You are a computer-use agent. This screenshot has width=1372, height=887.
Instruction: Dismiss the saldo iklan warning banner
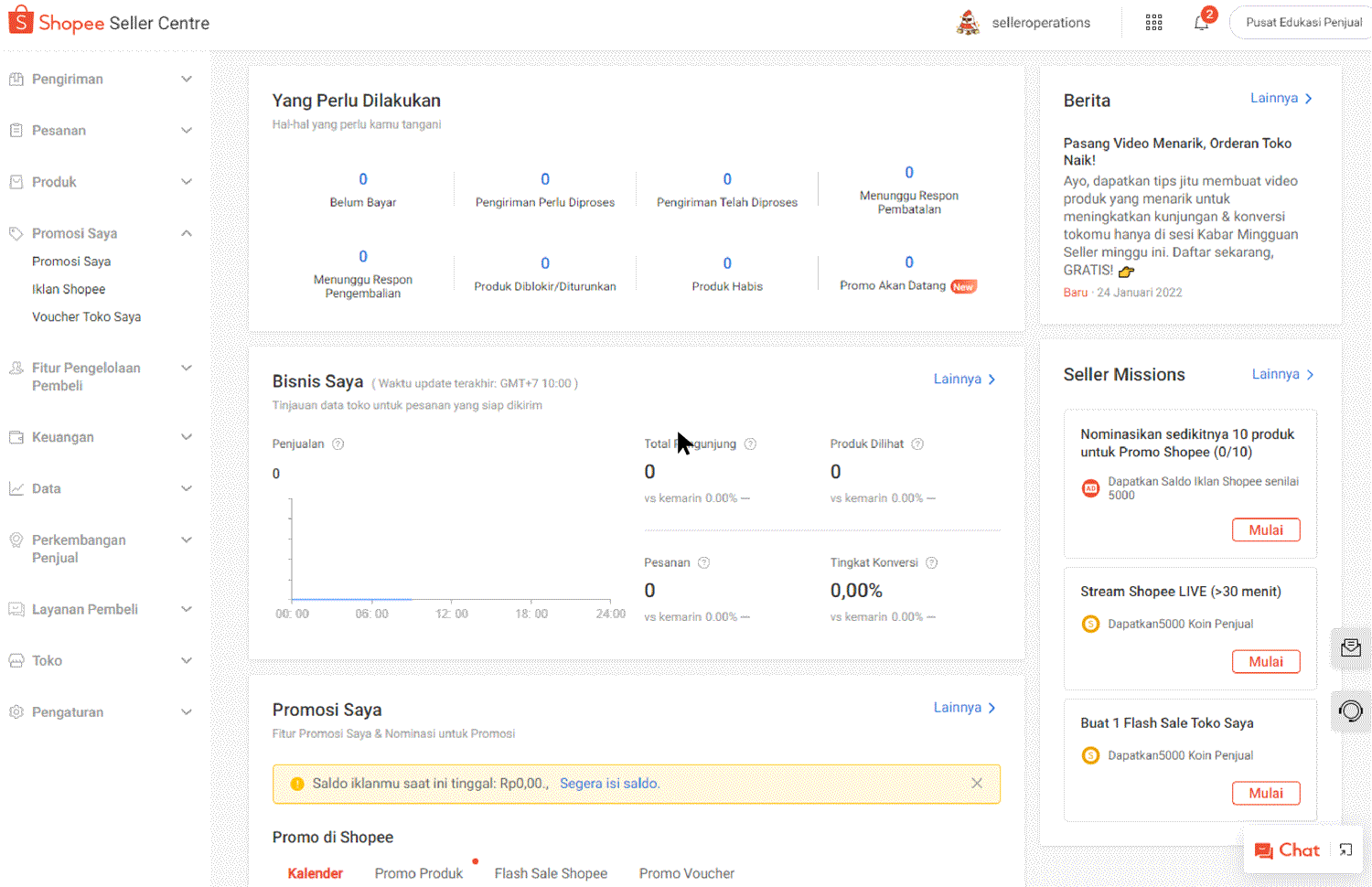coord(976,784)
